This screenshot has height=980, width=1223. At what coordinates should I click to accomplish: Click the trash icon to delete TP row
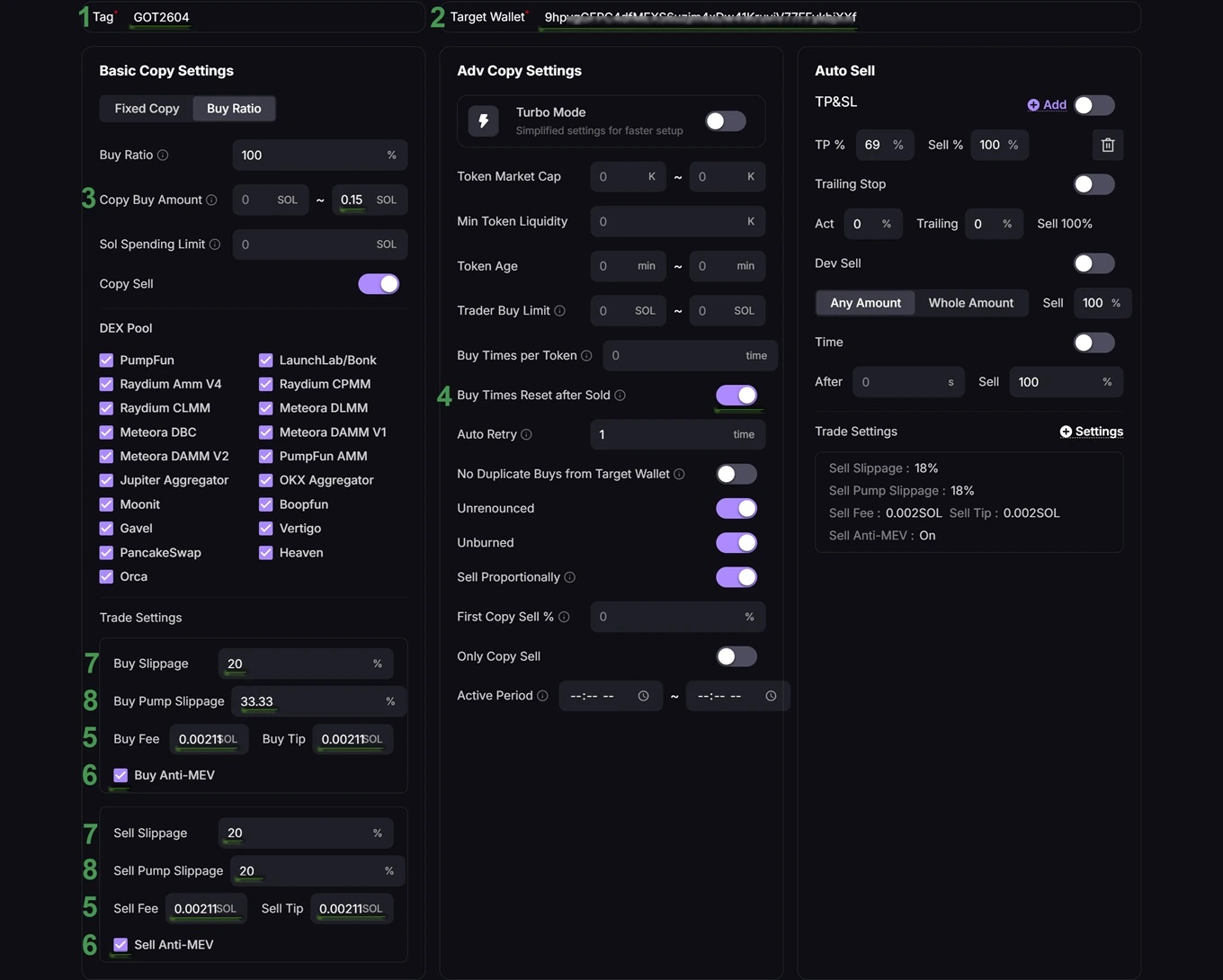click(x=1107, y=145)
